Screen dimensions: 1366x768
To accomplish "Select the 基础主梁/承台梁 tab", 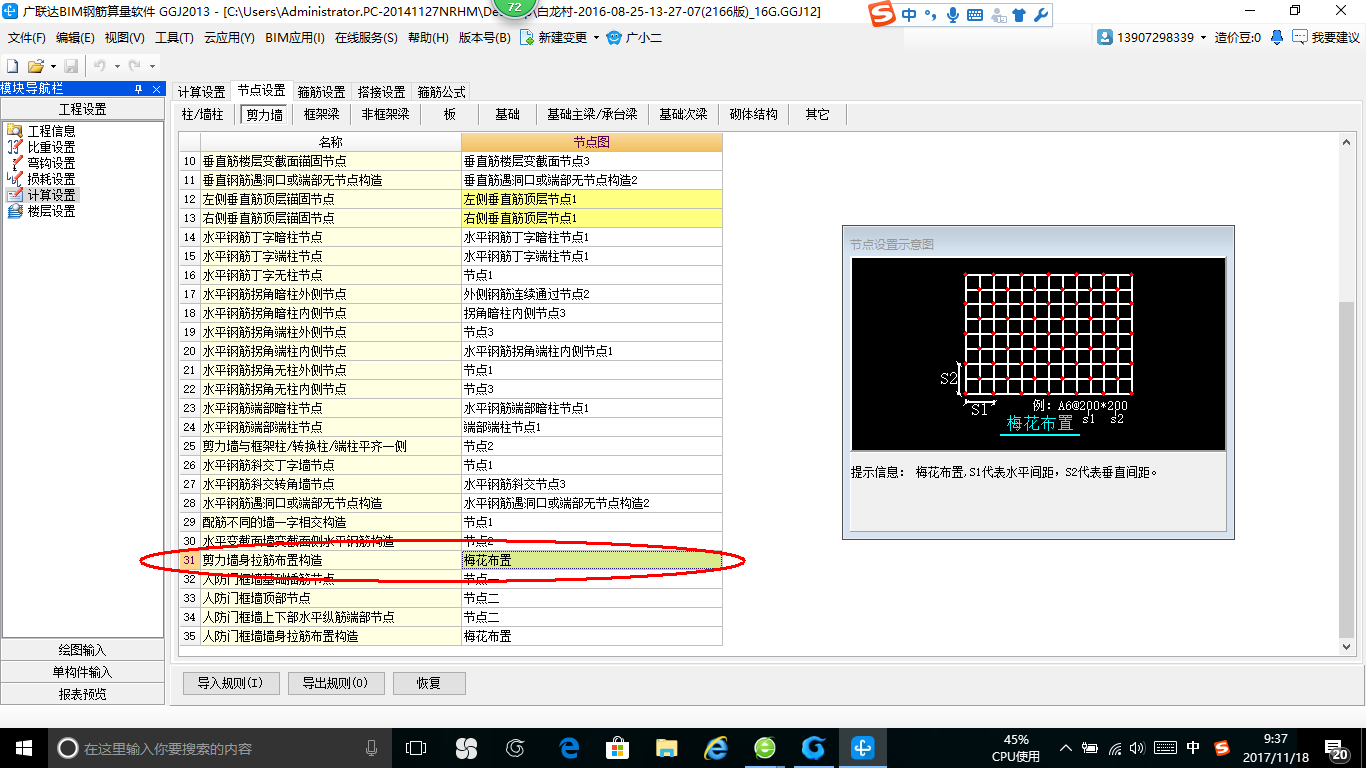I will point(592,114).
